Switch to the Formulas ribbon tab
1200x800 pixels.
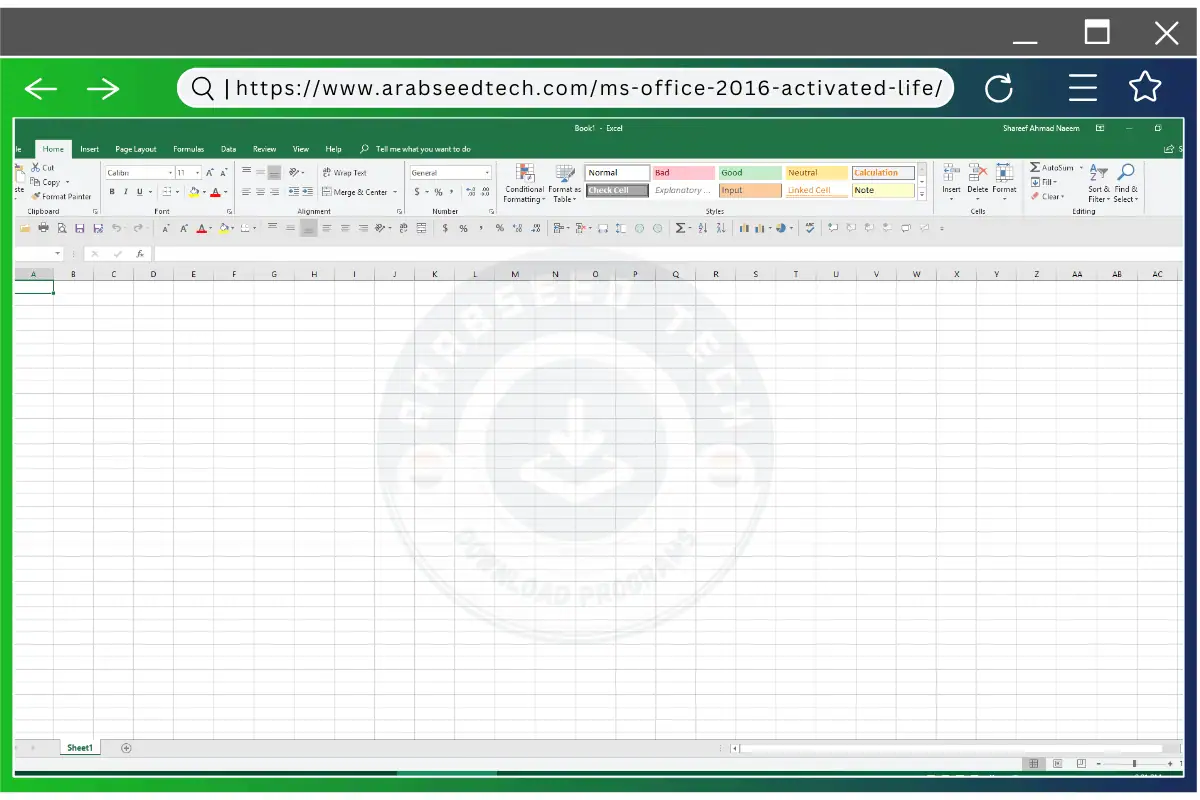click(x=188, y=148)
